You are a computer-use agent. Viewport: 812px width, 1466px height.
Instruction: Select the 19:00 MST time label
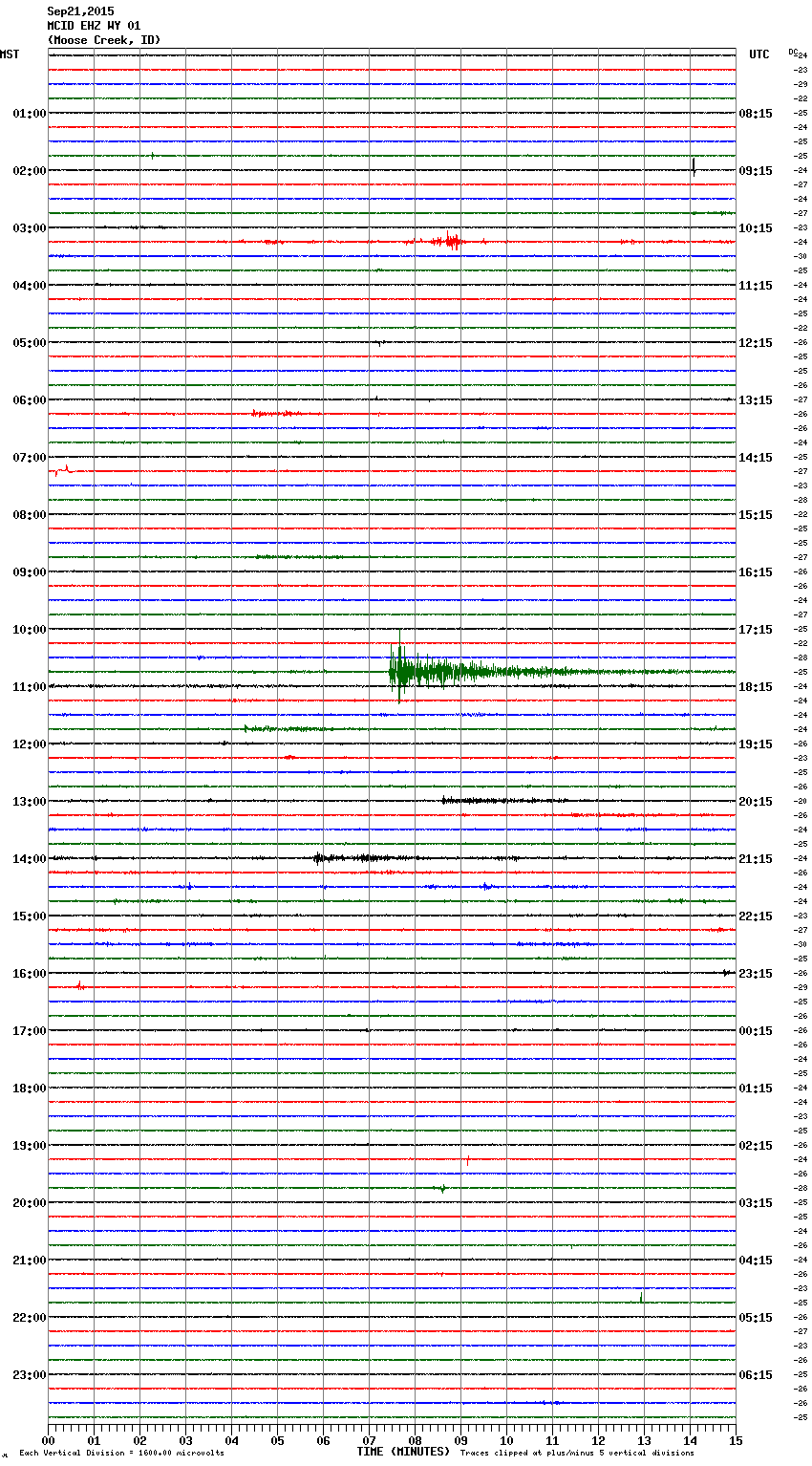click(x=30, y=1146)
